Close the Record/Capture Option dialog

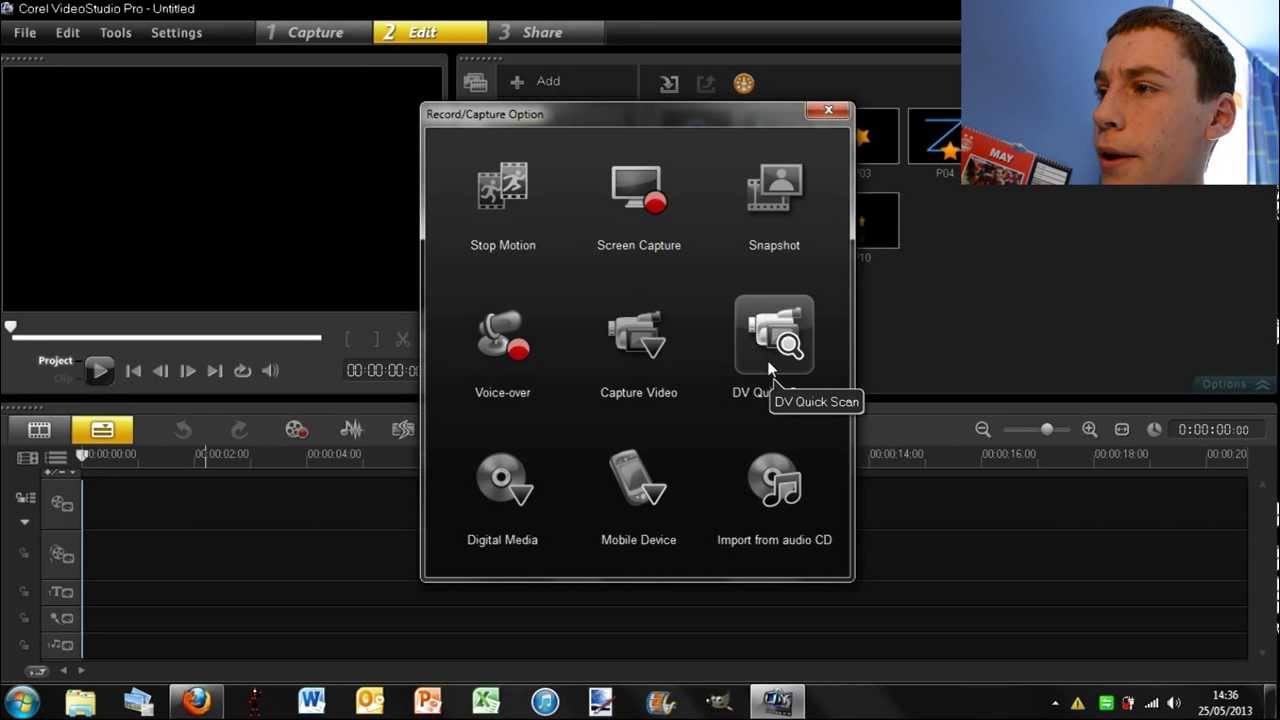828,111
